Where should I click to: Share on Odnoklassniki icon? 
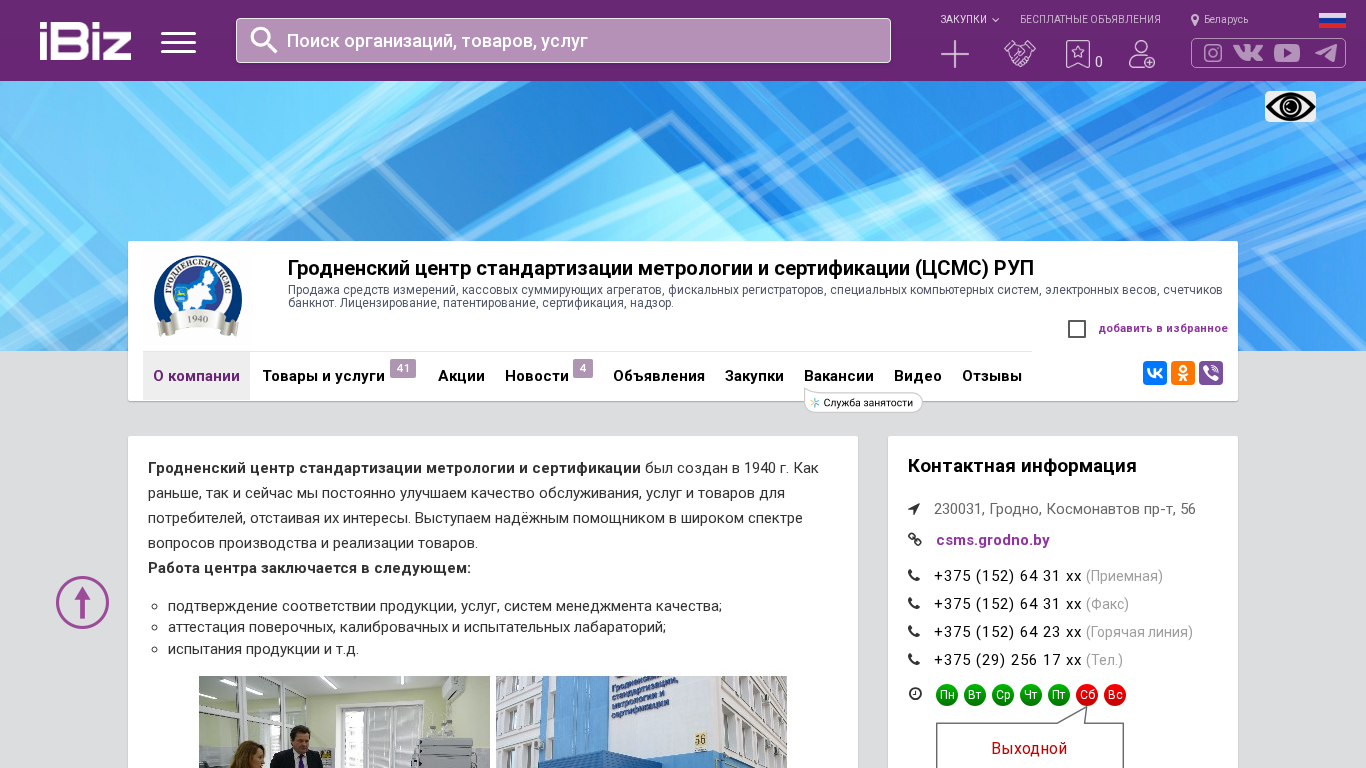(x=1183, y=373)
